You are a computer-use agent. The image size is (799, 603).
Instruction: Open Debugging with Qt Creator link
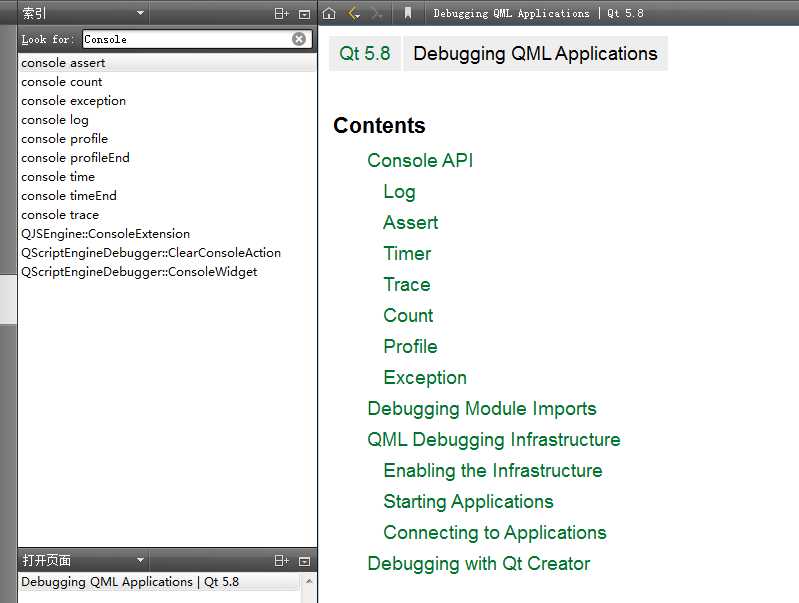pyautogui.click(x=478, y=564)
